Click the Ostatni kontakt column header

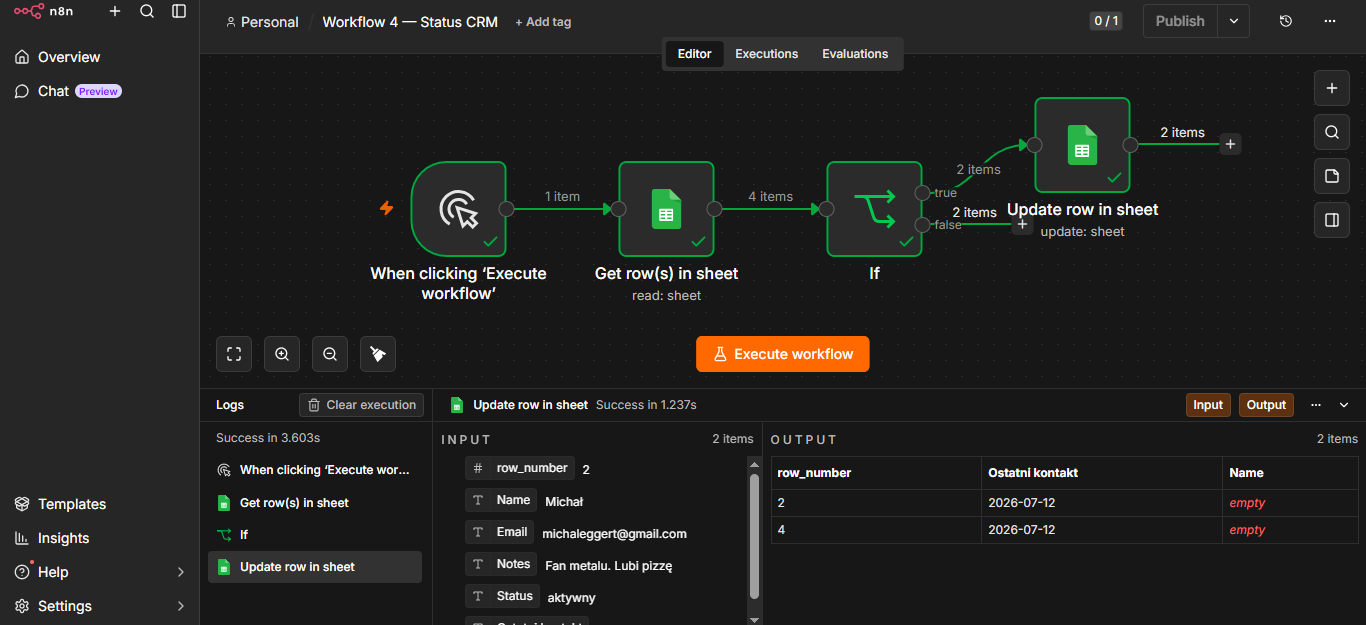click(1101, 473)
